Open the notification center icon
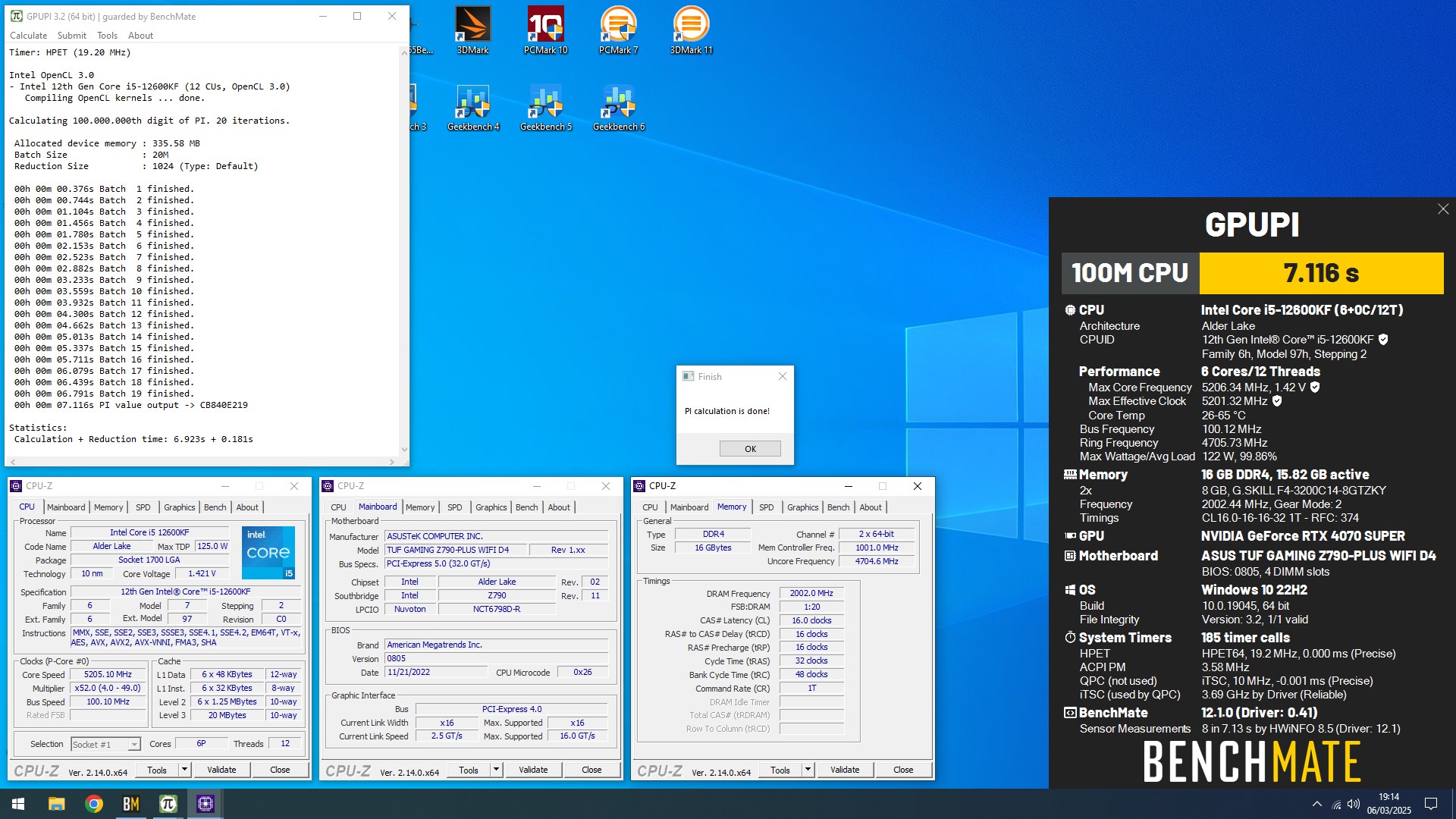 point(1431,804)
